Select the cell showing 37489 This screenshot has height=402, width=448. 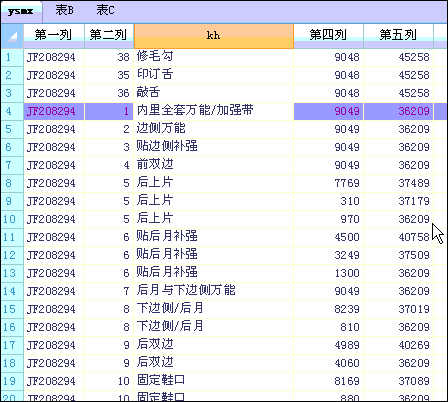click(x=398, y=183)
